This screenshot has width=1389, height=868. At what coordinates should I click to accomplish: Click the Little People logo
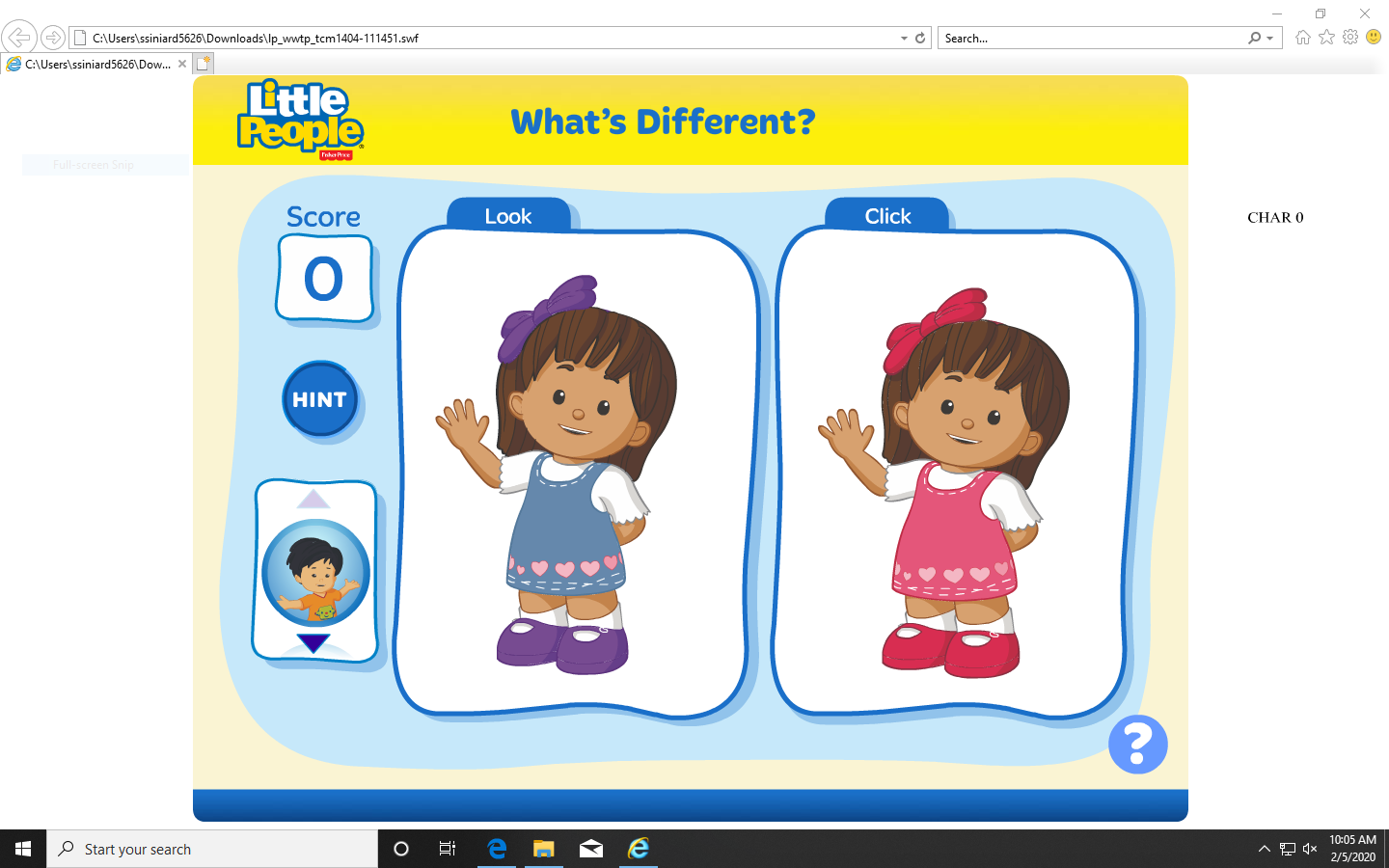(300, 120)
